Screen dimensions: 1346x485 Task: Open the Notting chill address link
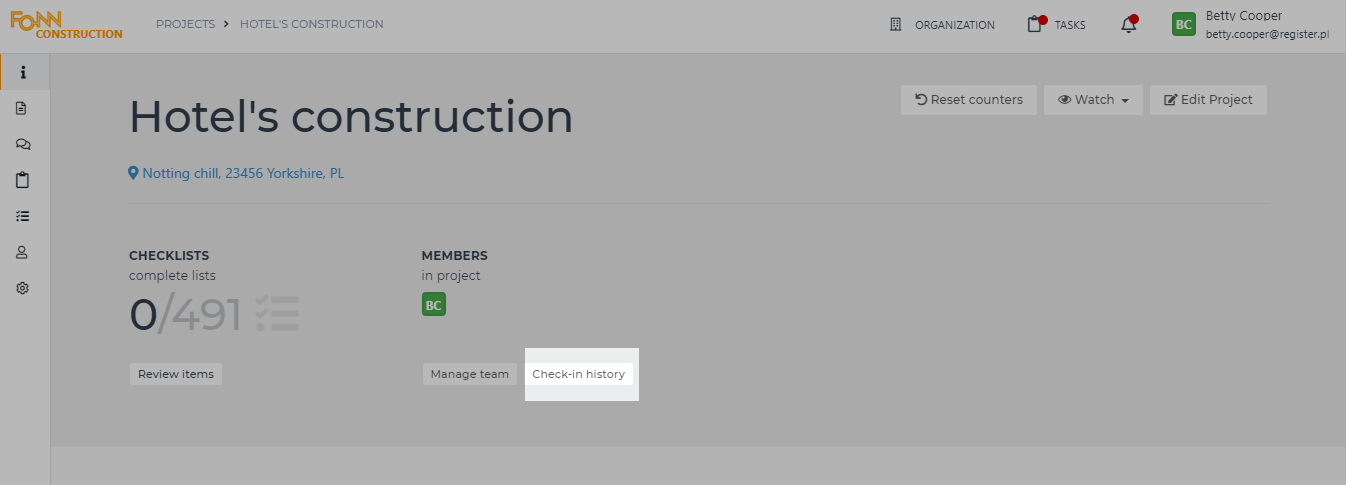tap(236, 173)
